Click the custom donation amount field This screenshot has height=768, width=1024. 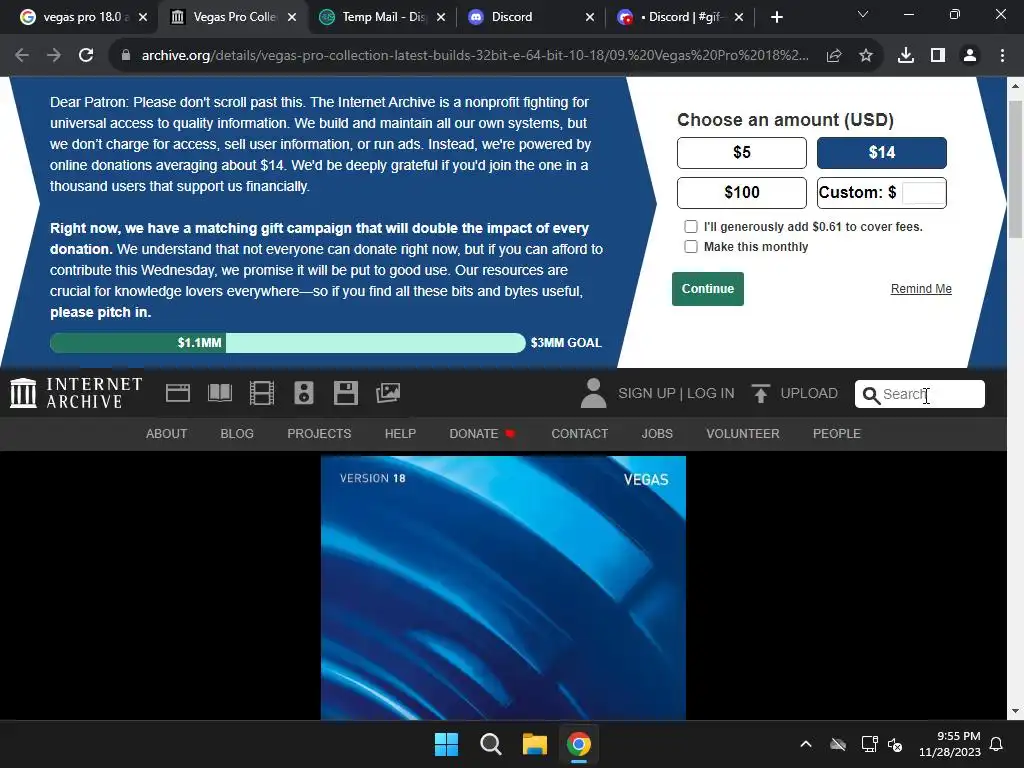(923, 193)
